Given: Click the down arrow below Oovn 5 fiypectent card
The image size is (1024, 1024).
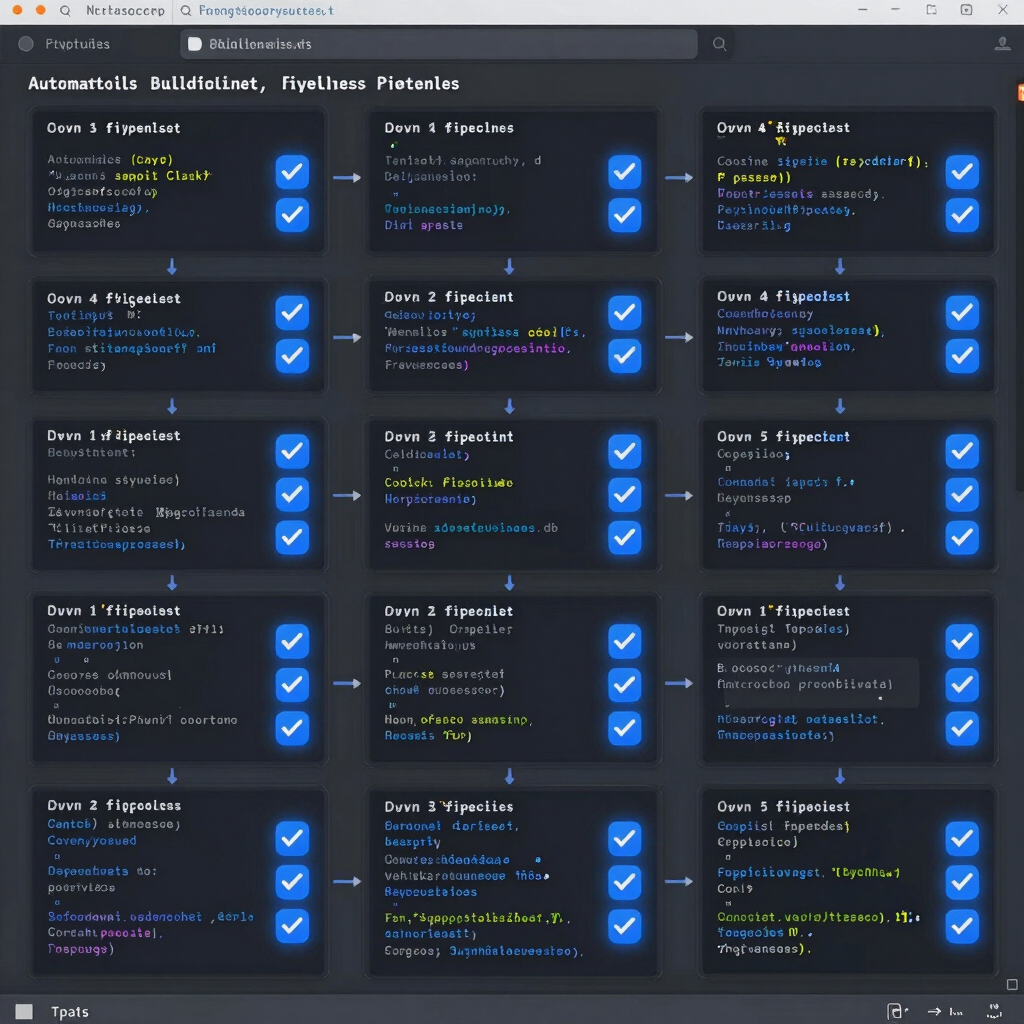Looking at the screenshot, I should click(840, 583).
